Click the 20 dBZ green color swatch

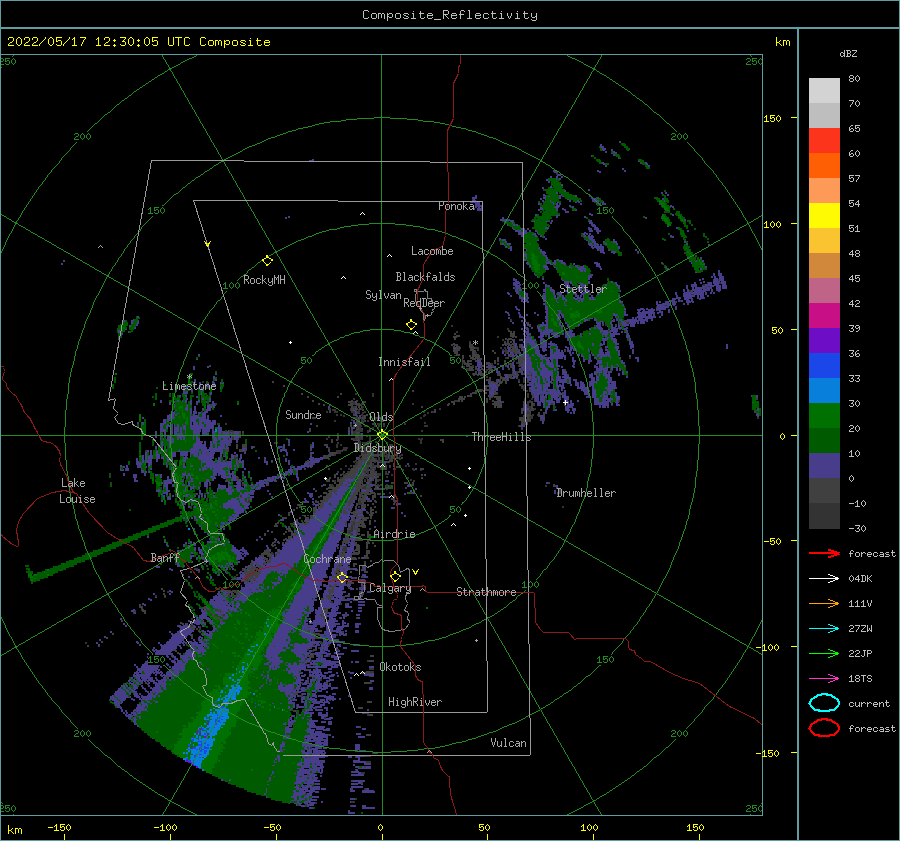coord(824,416)
